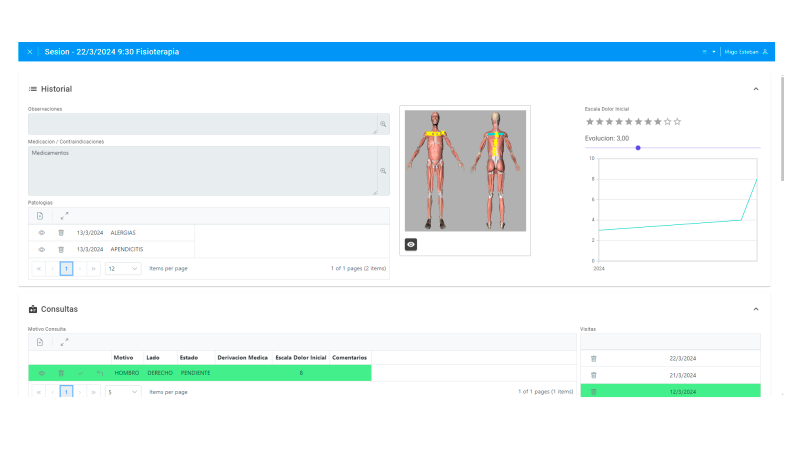The image size is (800, 449).
Task: Add a new record in Patologias toolbar
Action: pyautogui.click(x=40, y=215)
